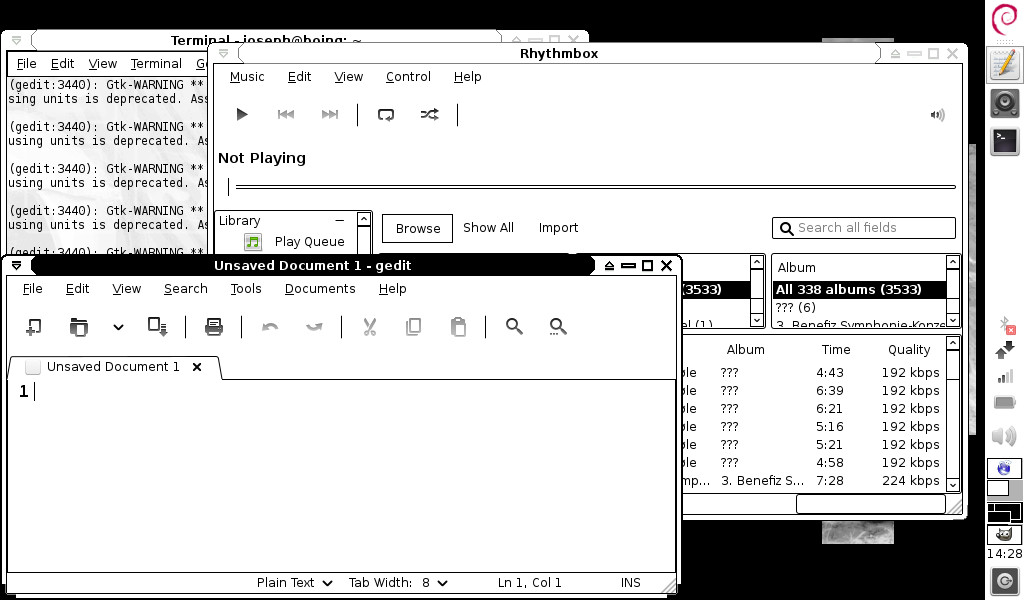The width and height of the screenshot is (1024, 600).
Task: Sort tracks by Quality column header
Action: coord(909,349)
